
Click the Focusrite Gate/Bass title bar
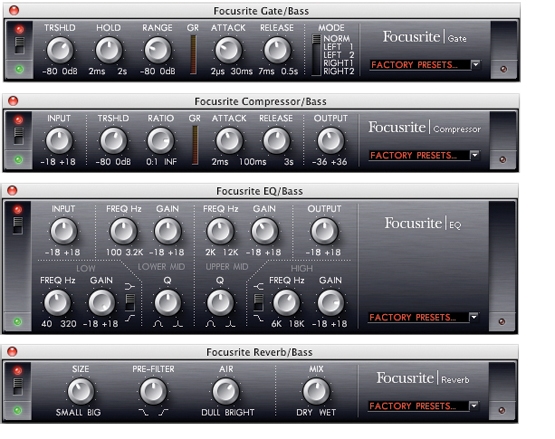262,11
